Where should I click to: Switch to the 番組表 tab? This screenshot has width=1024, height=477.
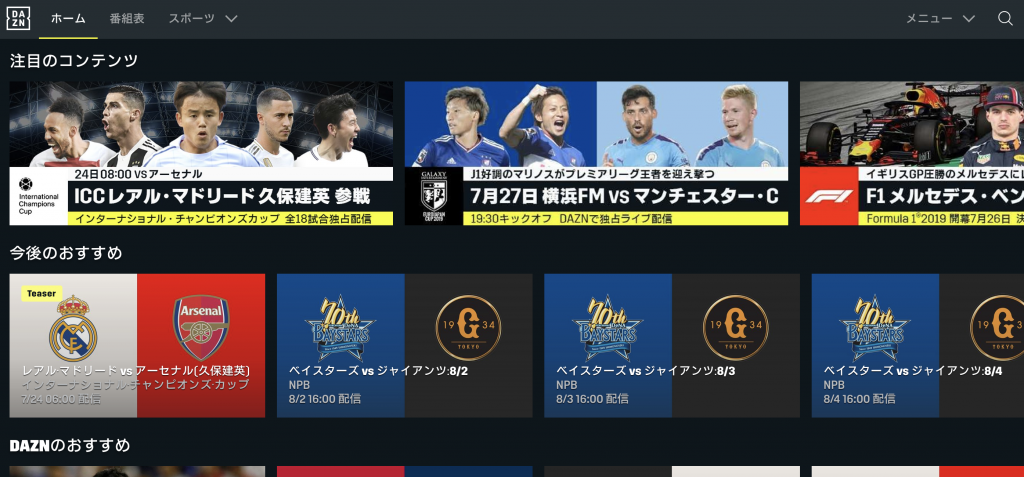[x=127, y=18]
